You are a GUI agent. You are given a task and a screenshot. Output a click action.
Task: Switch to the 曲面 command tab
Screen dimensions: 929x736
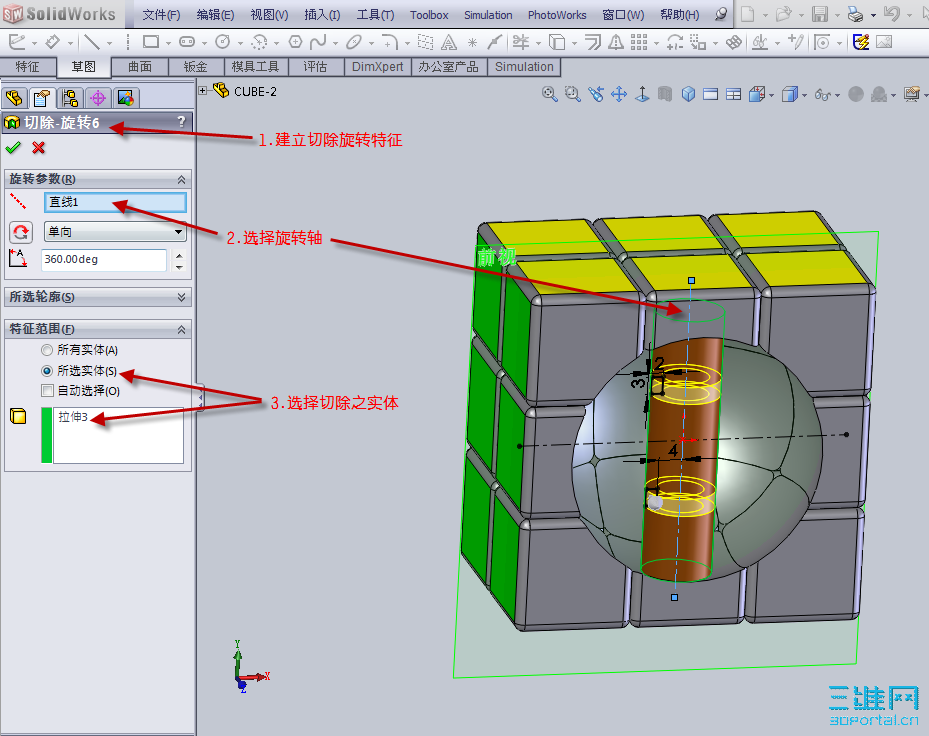coord(140,67)
